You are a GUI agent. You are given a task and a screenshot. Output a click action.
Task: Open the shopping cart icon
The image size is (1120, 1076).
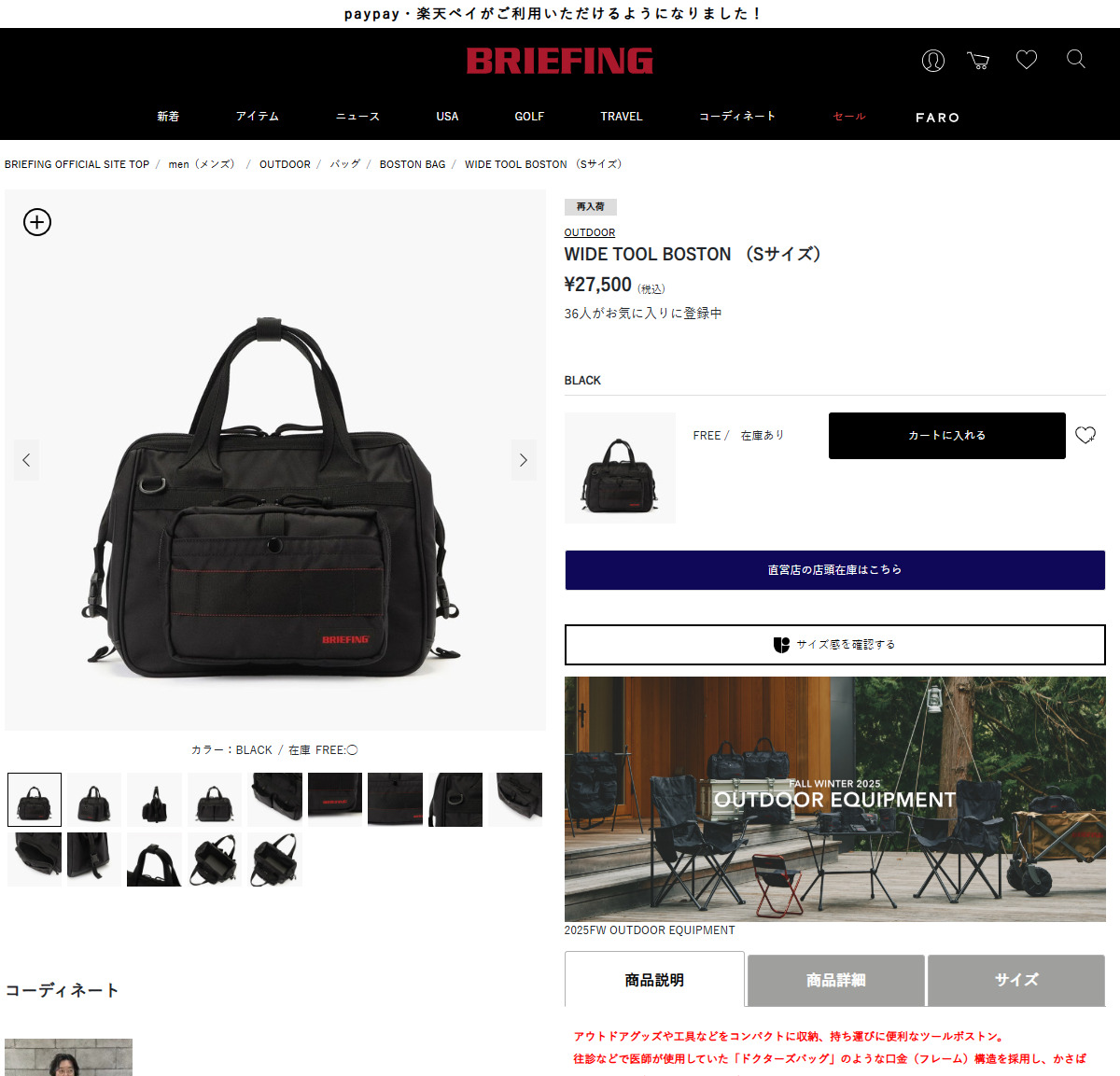pos(978,61)
